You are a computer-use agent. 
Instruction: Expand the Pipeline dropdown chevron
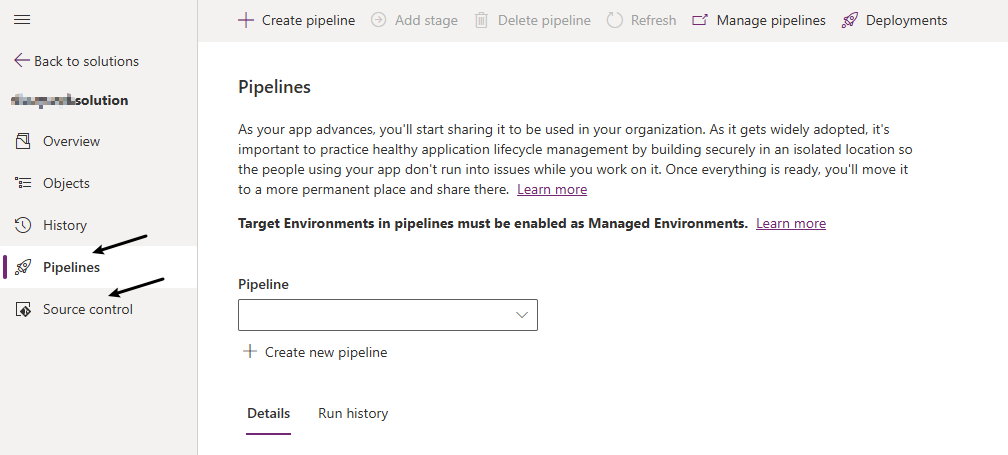[x=521, y=315]
